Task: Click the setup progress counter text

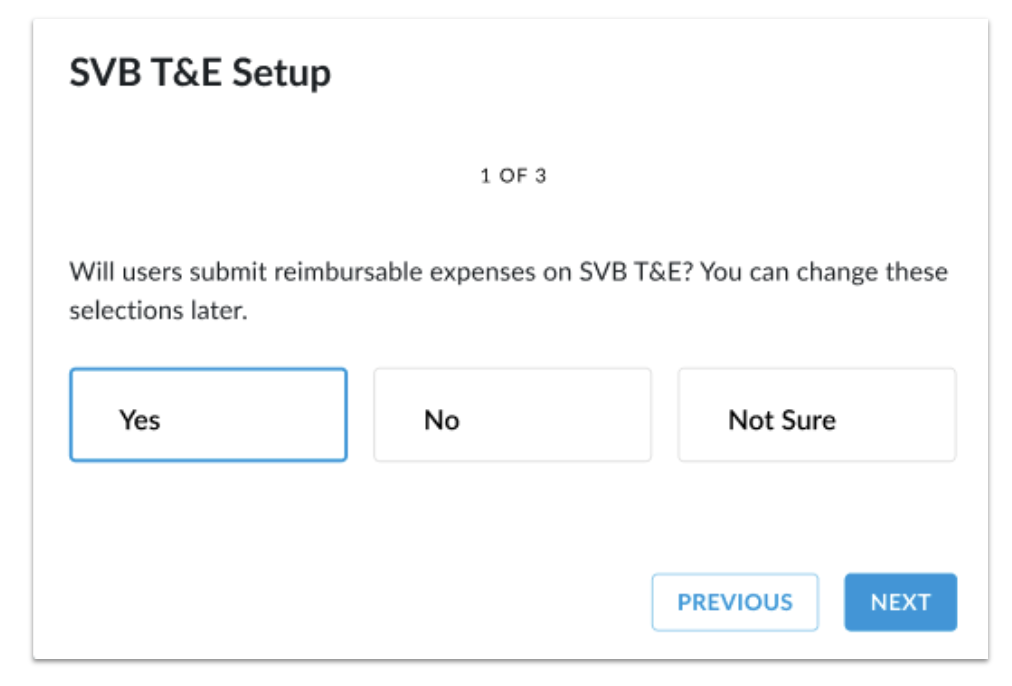Action: 513,177
